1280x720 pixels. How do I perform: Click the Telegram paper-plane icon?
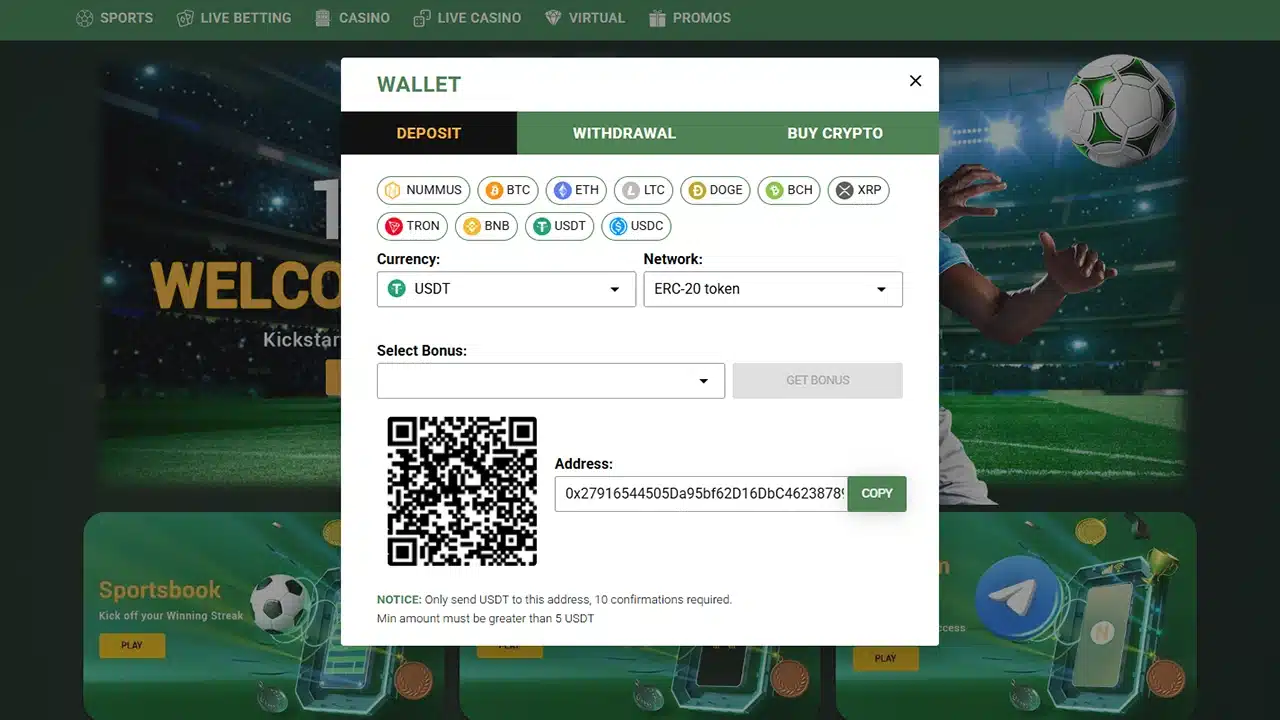click(x=1017, y=599)
